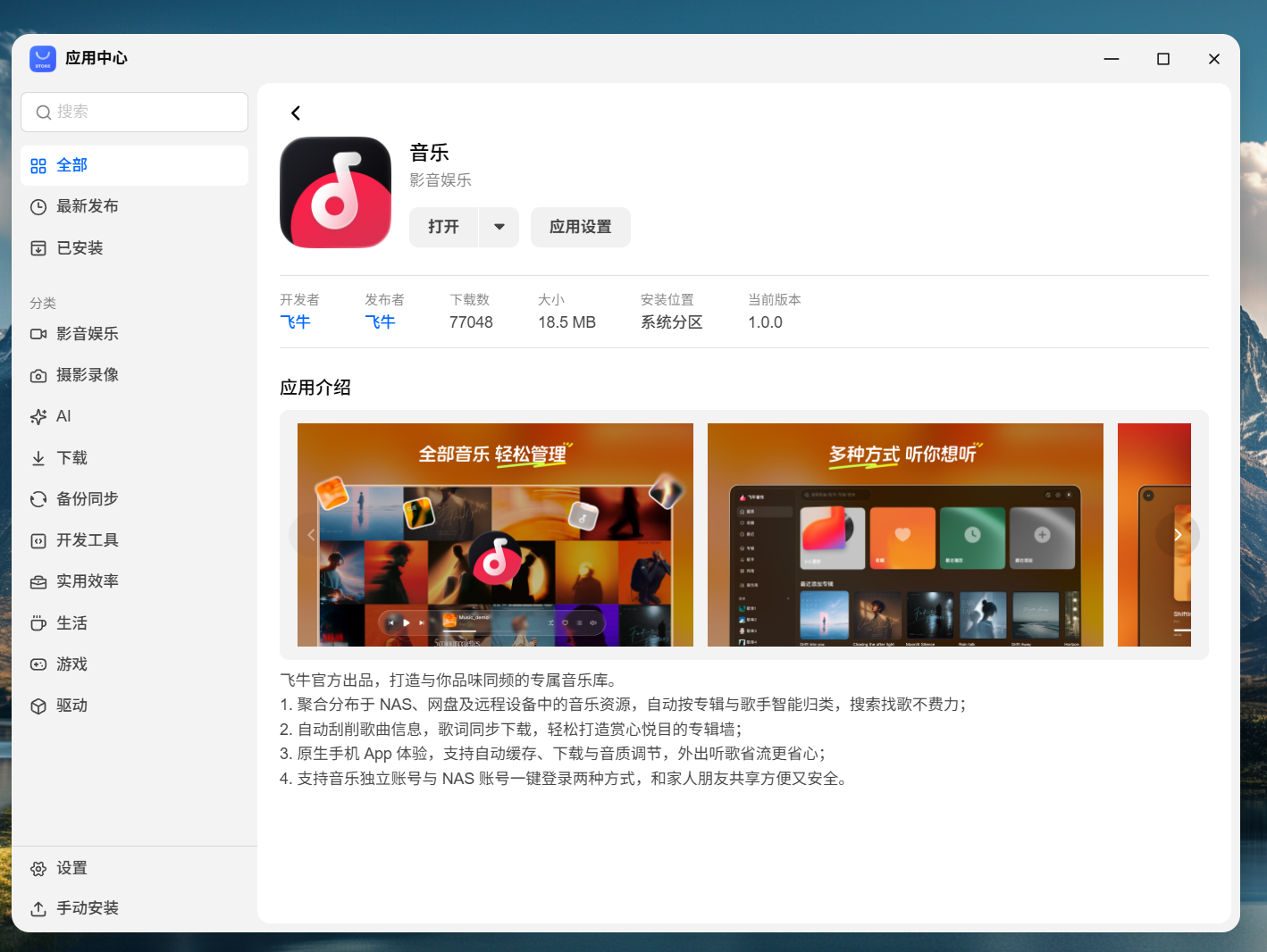The image size is (1267, 952).
Task: Follow the 飞牛 developer link
Action: pyautogui.click(x=295, y=322)
